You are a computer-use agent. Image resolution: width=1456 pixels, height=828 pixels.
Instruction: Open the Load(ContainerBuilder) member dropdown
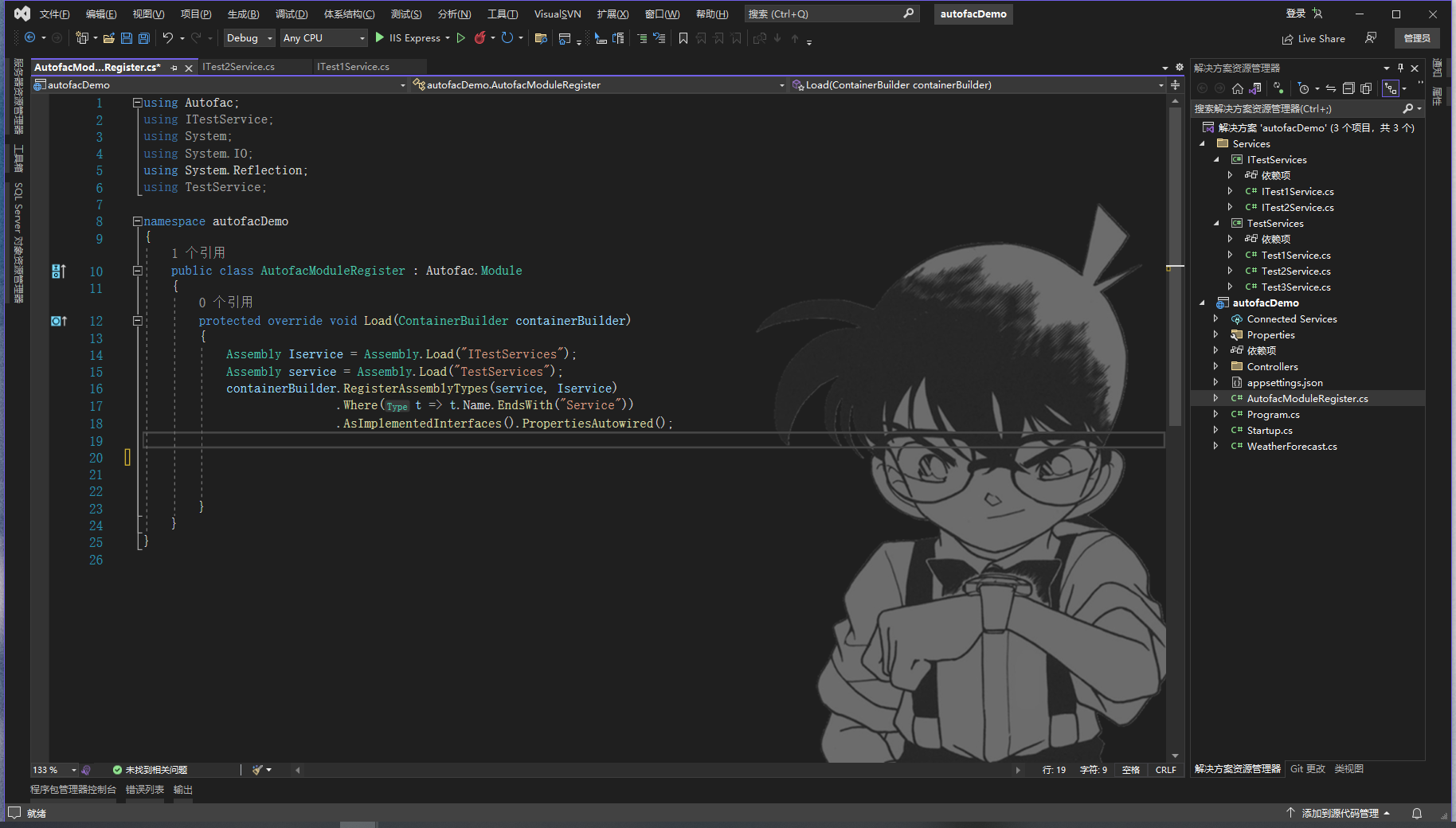click(977, 84)
